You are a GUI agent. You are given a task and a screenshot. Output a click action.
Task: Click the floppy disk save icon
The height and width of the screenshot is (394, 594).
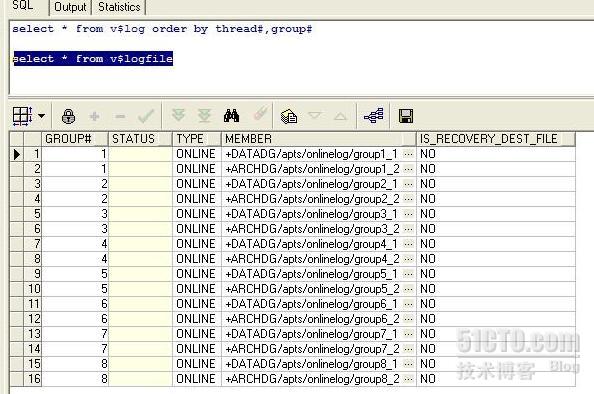pos(406,116)
